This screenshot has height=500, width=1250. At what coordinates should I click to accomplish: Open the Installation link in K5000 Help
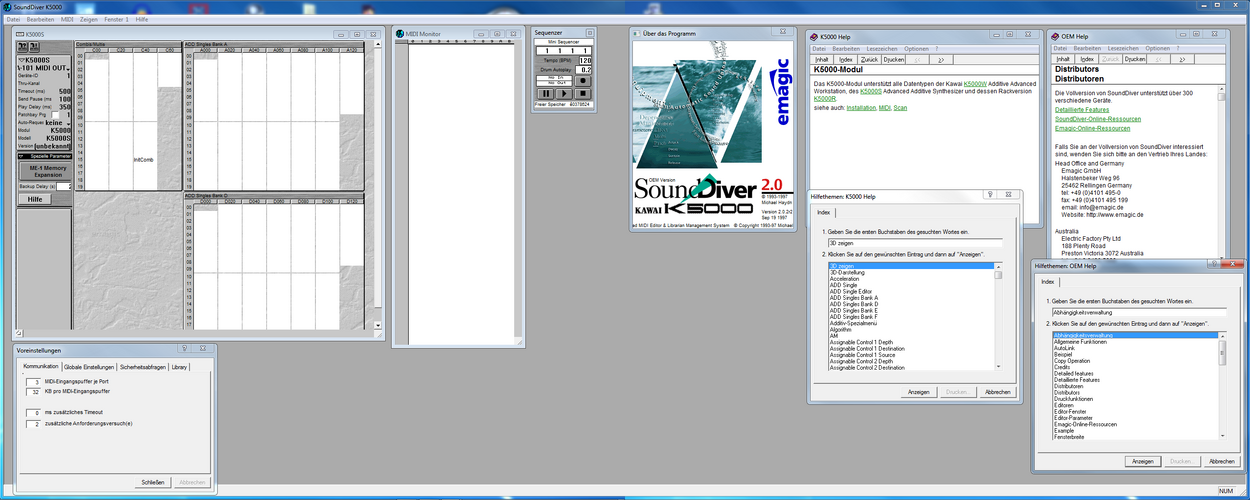click(862, 107)
